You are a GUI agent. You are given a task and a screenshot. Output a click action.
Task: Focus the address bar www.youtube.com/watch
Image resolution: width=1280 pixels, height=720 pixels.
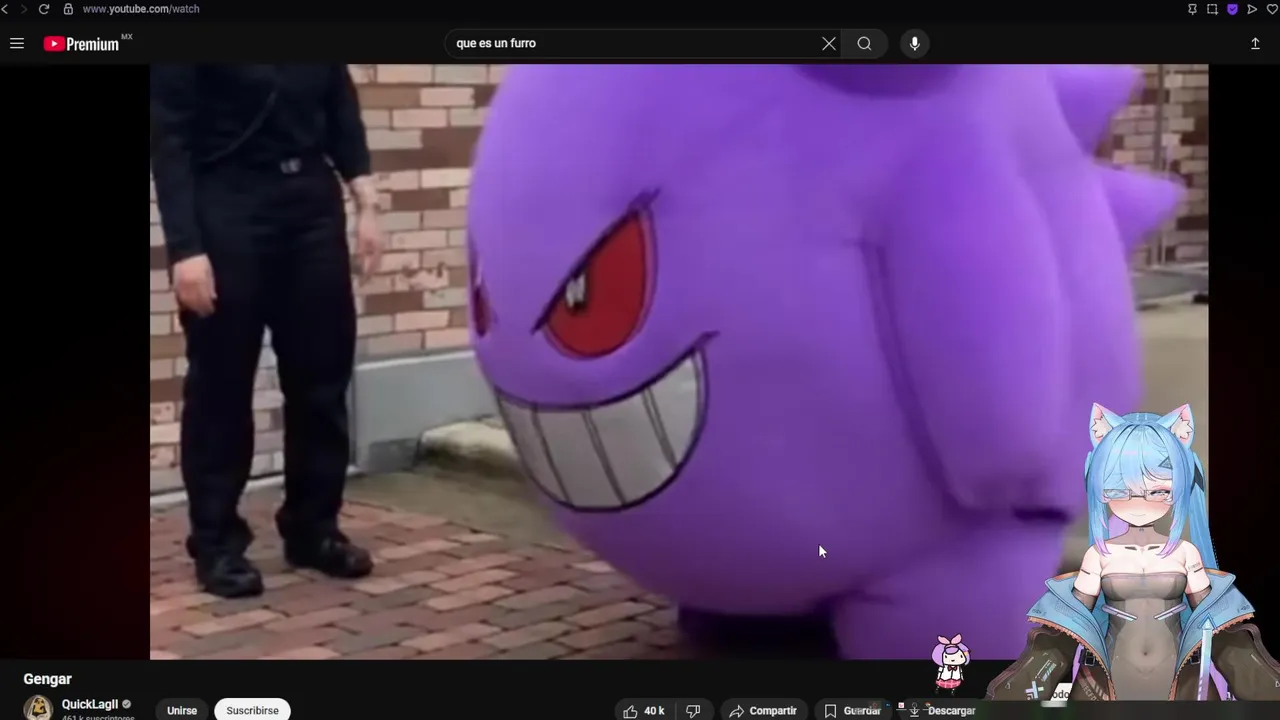(x=141, y=9)
